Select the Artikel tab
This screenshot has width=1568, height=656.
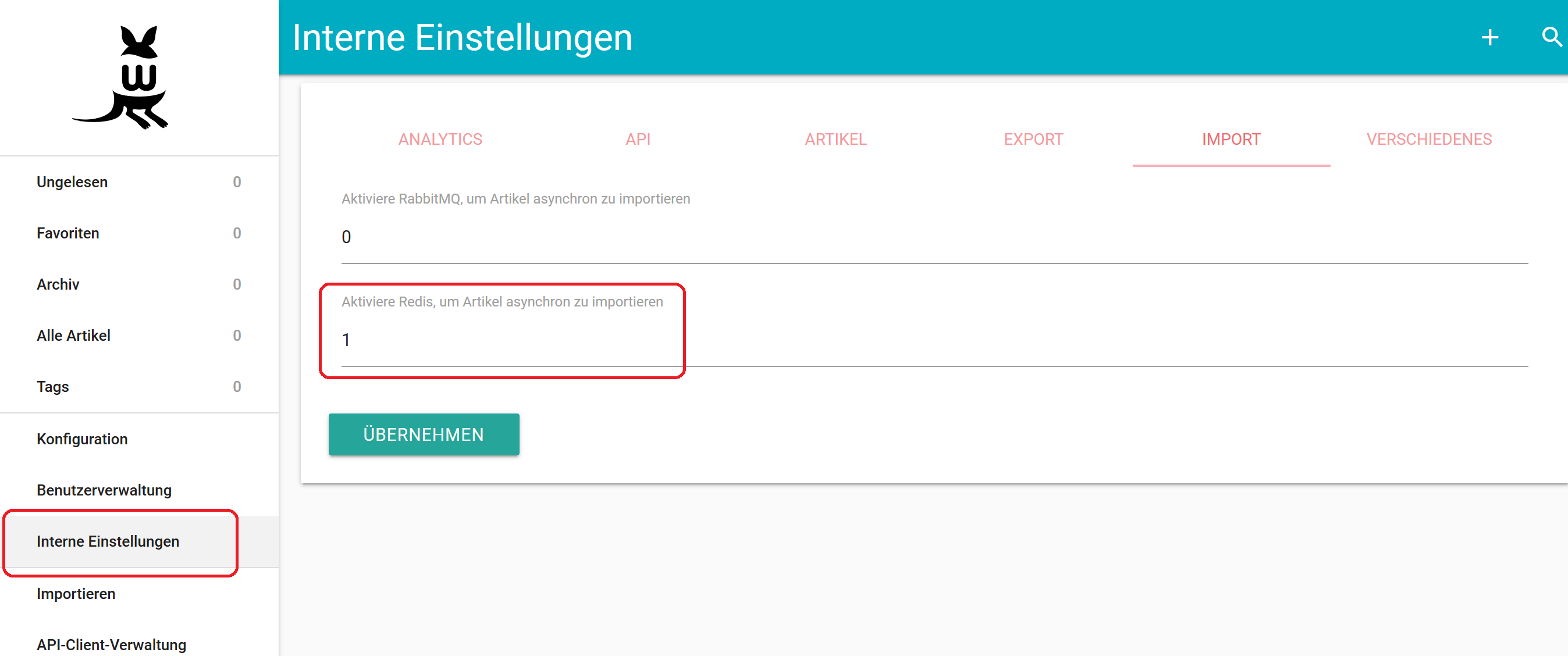tap(835, 140)
